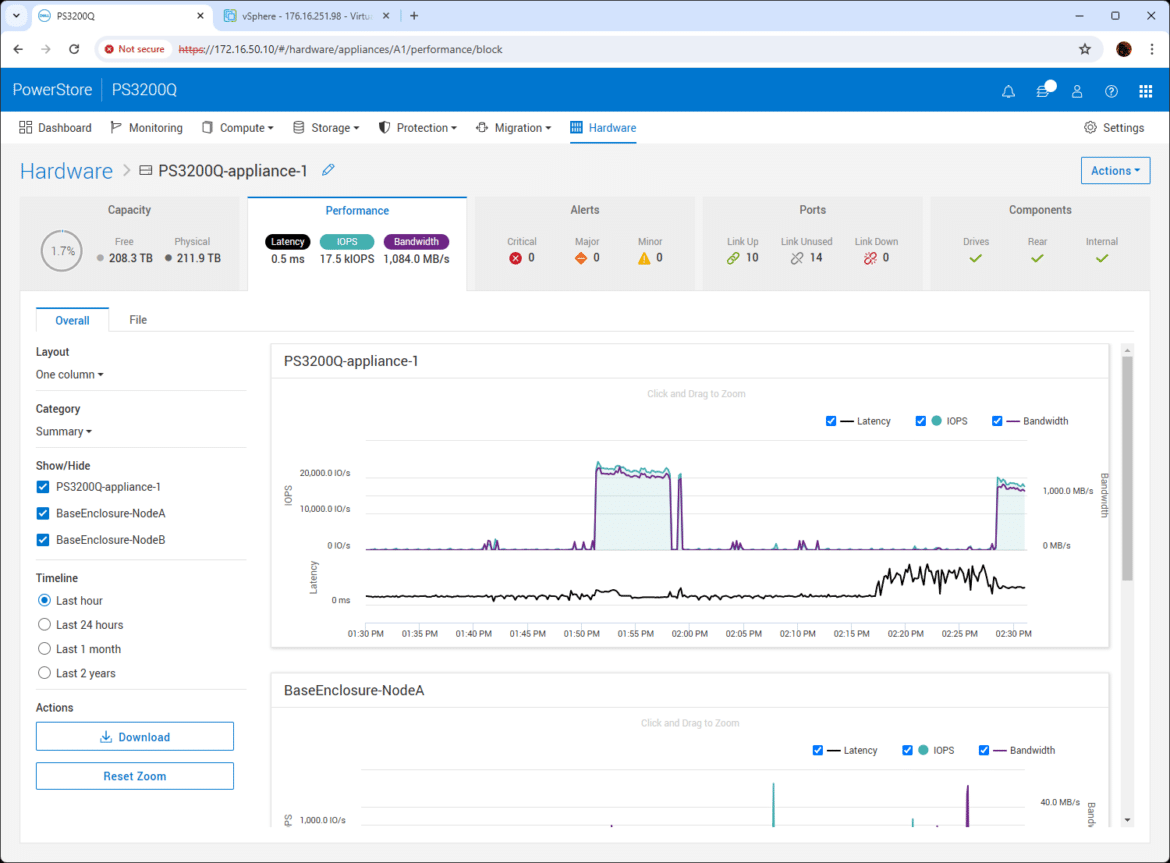This screenshot has height=863, width=1170.
Task: Open the Layout One column dropdown
Action: point(69,374)
